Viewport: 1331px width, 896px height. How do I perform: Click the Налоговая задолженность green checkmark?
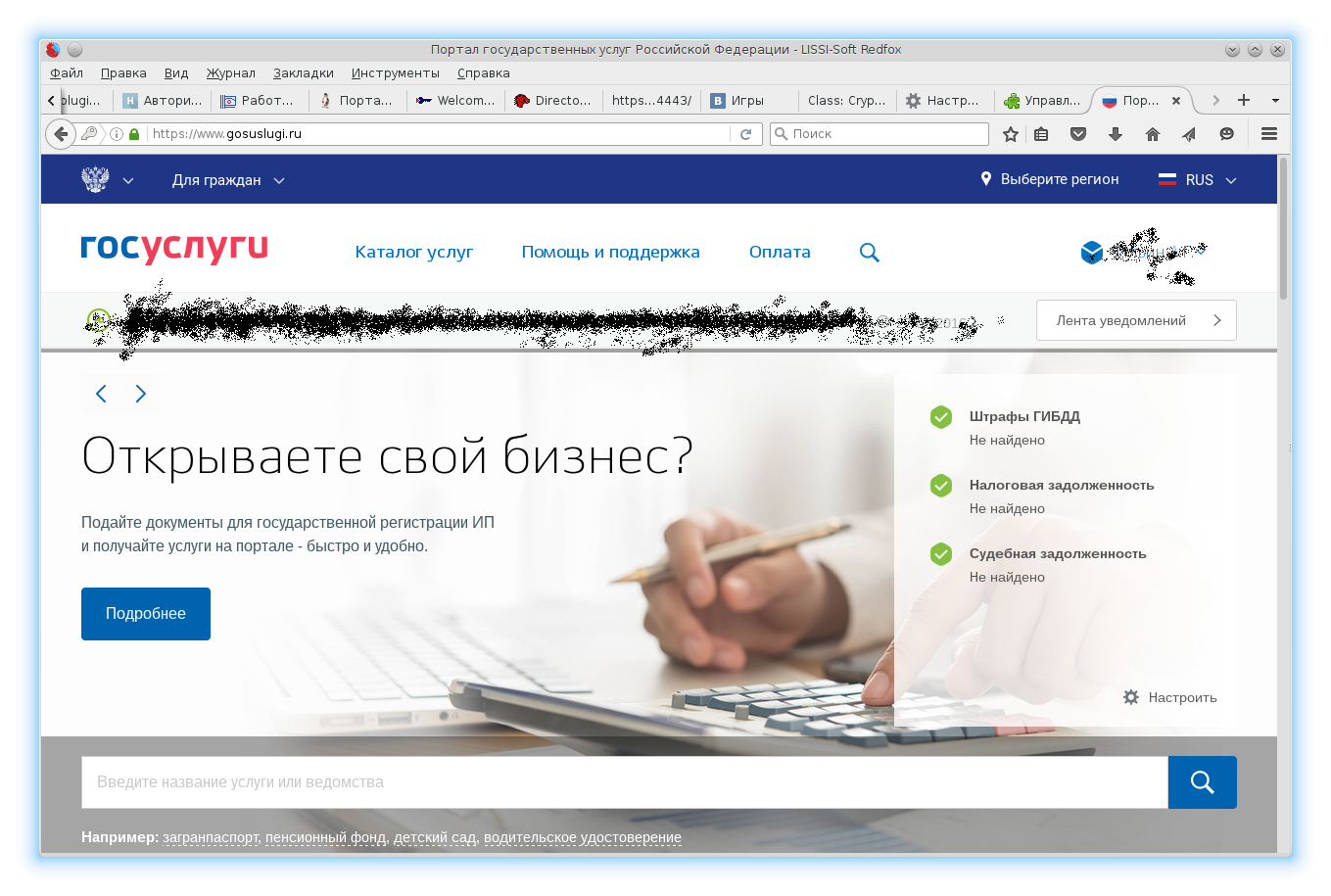pyautogui.click(x=941, y=486)
